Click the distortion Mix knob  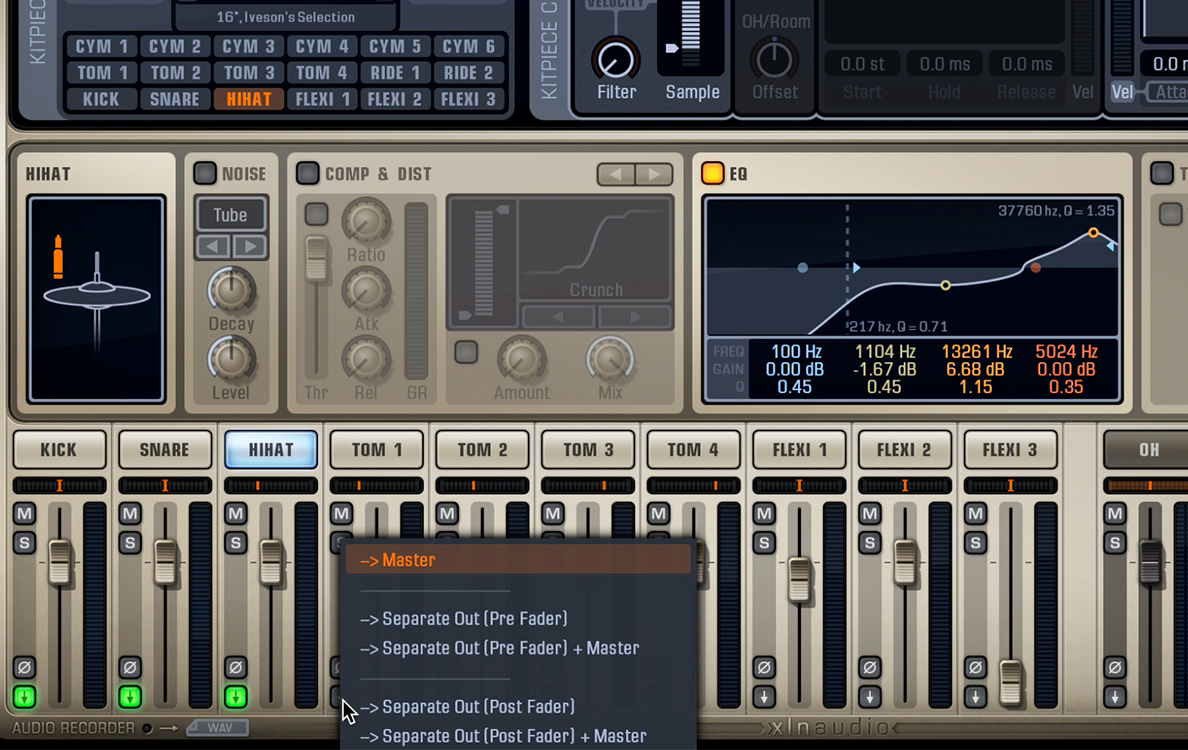pyautogui.click(x=610, y=359)
